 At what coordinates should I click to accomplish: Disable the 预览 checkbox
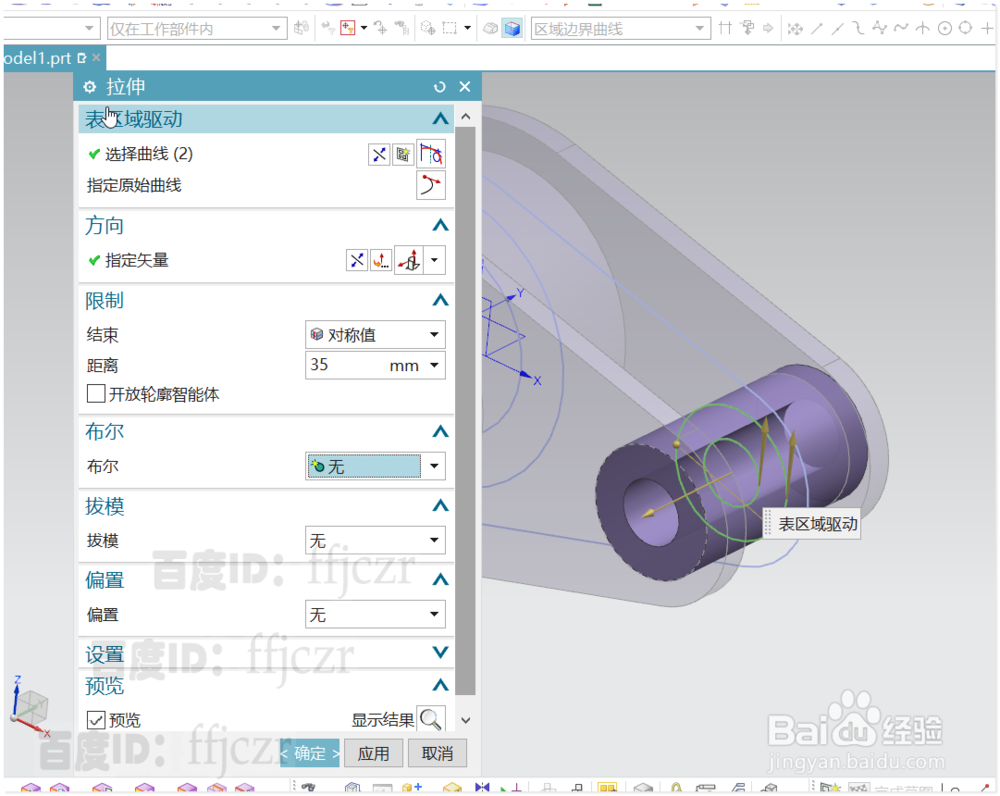[95, 719]
